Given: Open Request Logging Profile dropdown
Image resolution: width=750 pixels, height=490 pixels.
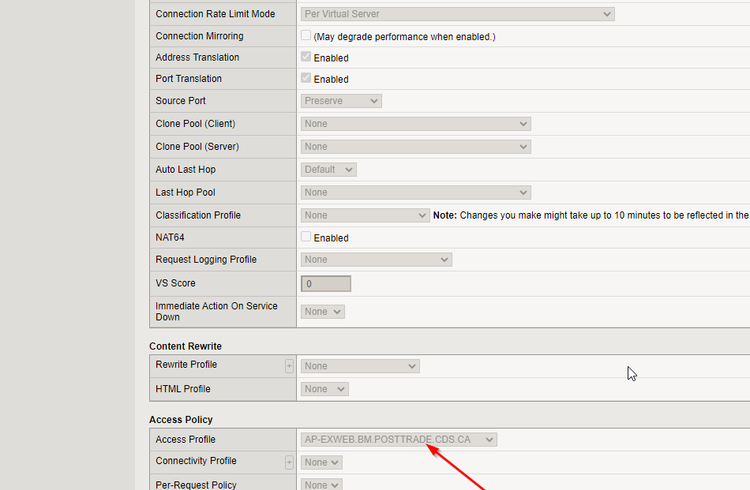Looking at the screenshot, I should pos(376,260).
